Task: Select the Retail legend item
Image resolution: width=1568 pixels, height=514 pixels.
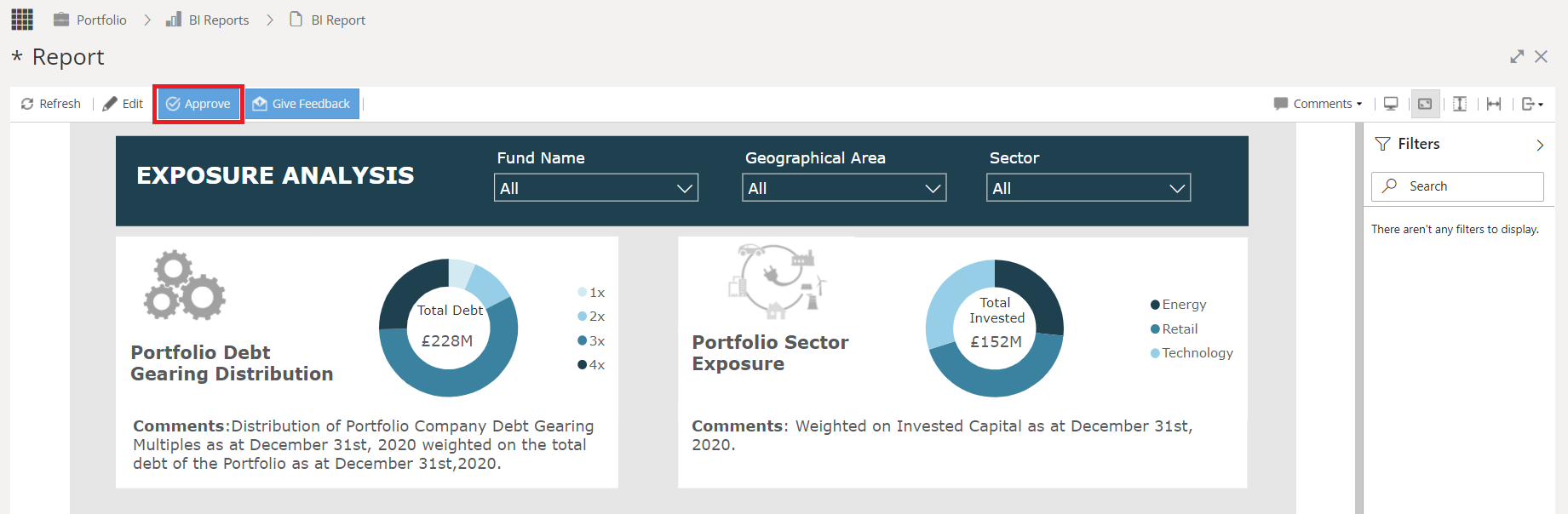Action: coord(1174,328)
